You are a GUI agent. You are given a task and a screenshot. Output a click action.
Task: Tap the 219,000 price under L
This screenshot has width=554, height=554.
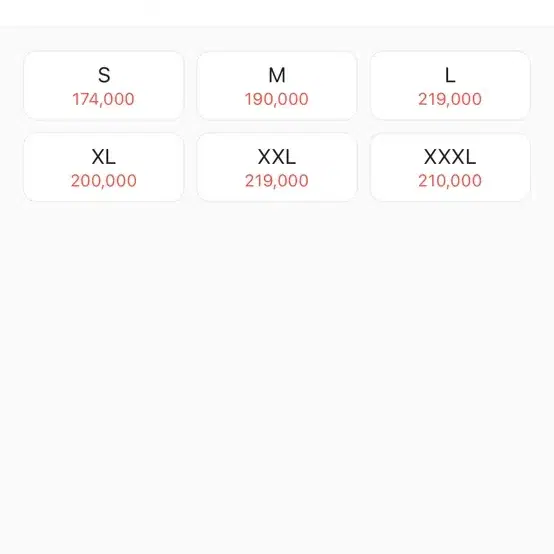pos(450,99)
